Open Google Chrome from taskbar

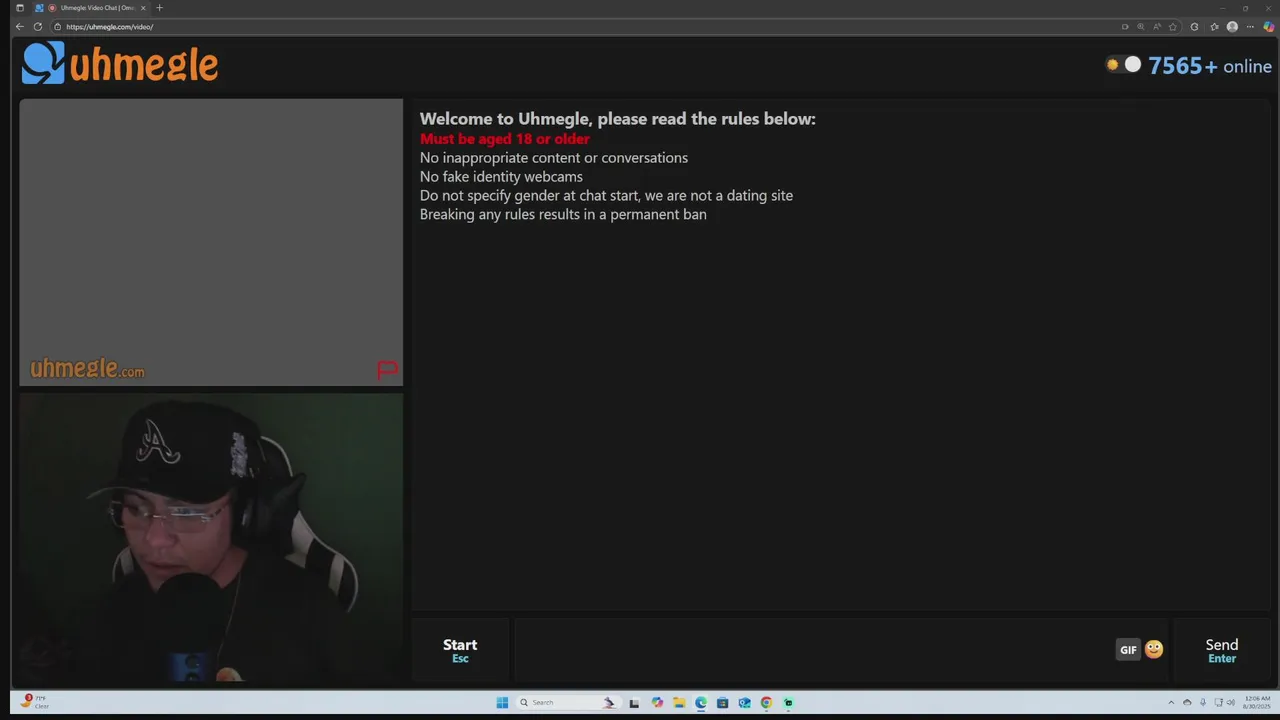(767, 702)
